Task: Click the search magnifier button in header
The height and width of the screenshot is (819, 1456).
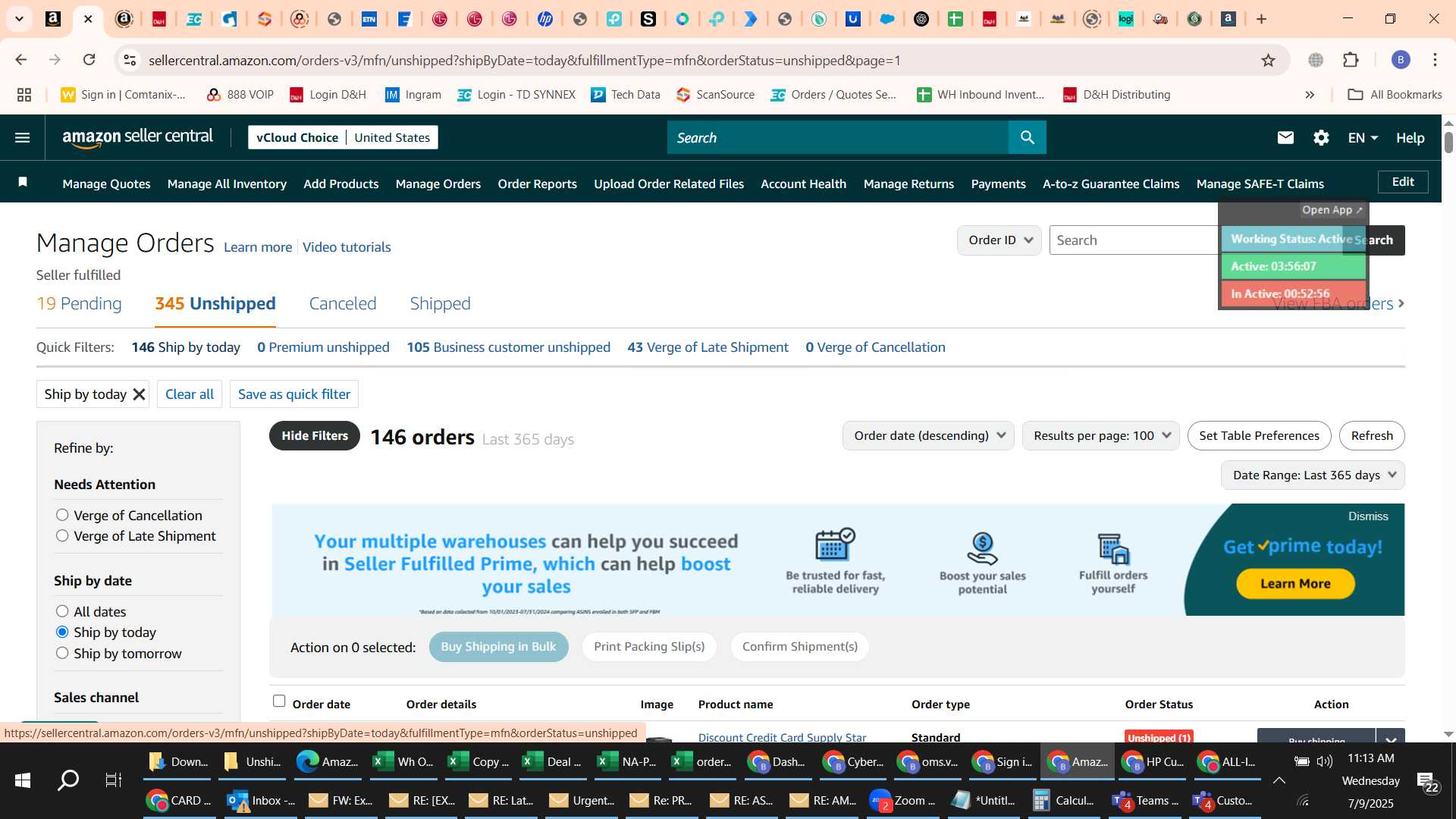Action: (x=1028, y=137)
